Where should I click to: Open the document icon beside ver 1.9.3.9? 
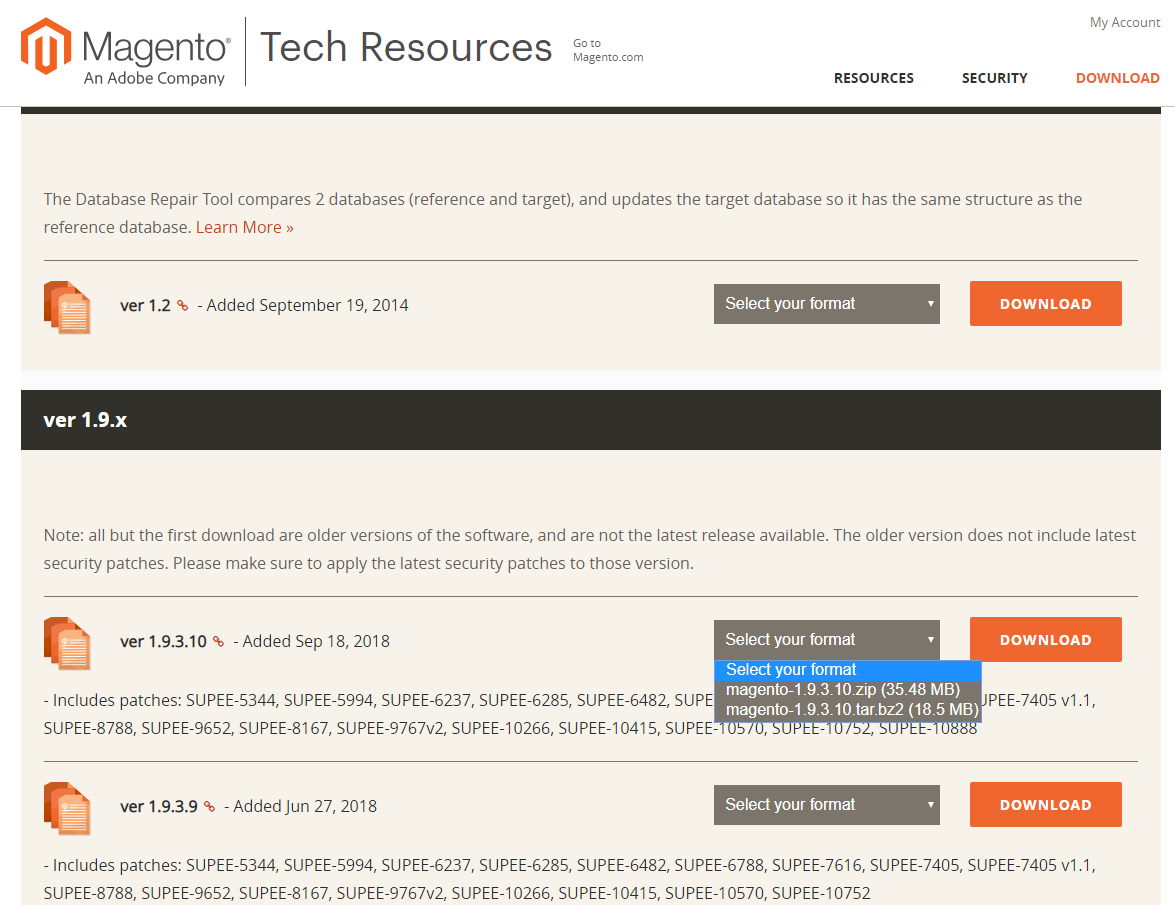coord(67,808)
